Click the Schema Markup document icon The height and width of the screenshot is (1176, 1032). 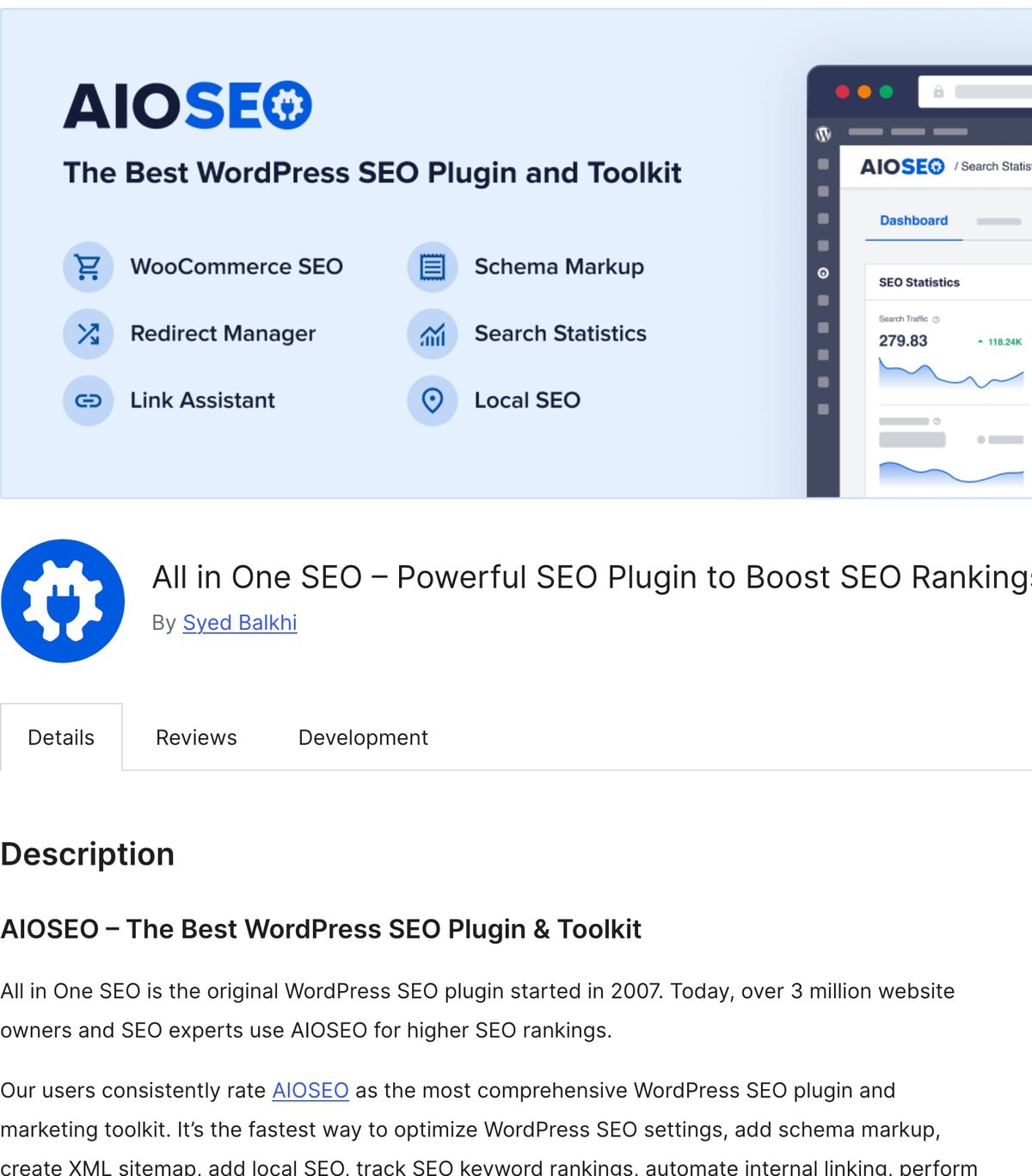coord(433,267)
